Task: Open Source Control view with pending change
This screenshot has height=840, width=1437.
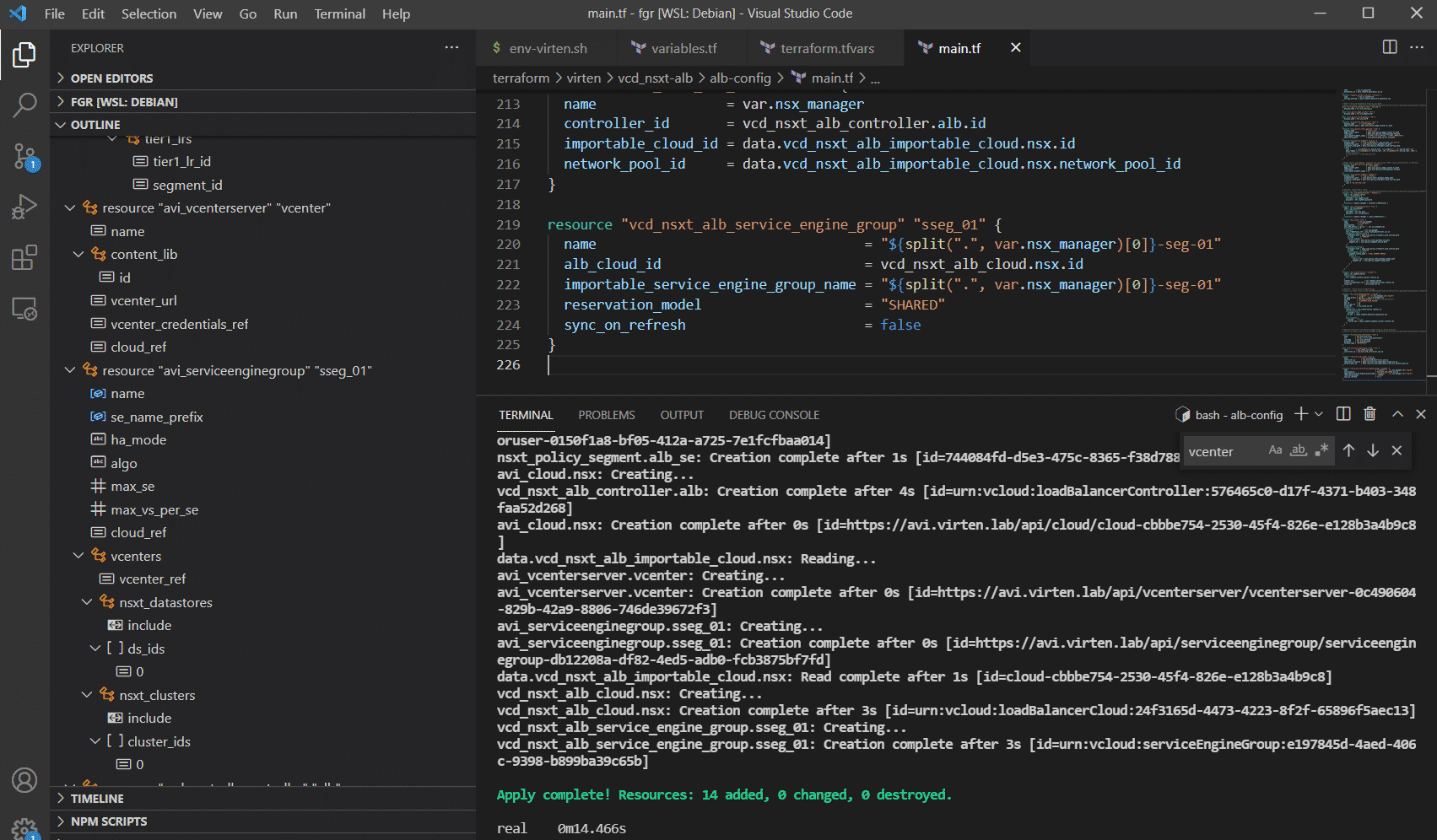Action: (x=24, y=156)
